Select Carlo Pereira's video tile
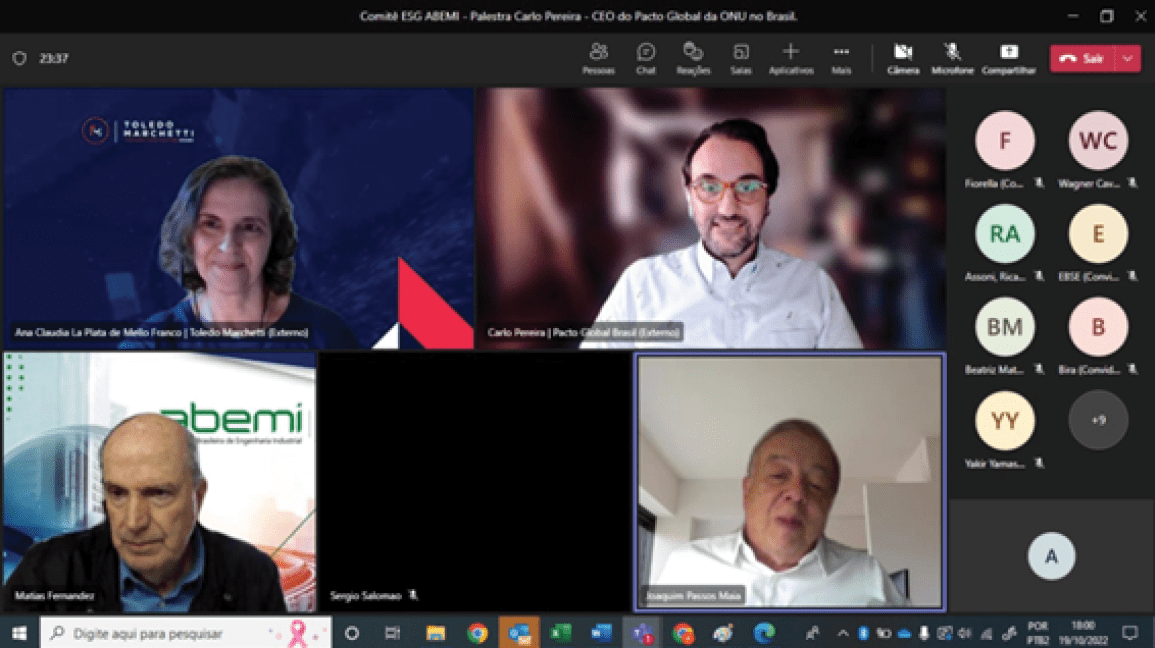 [x=710, y=218]
